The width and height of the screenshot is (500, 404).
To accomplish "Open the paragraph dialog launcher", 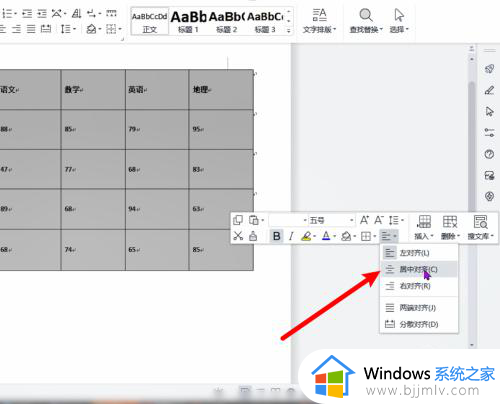I will (x=122, y=39).
